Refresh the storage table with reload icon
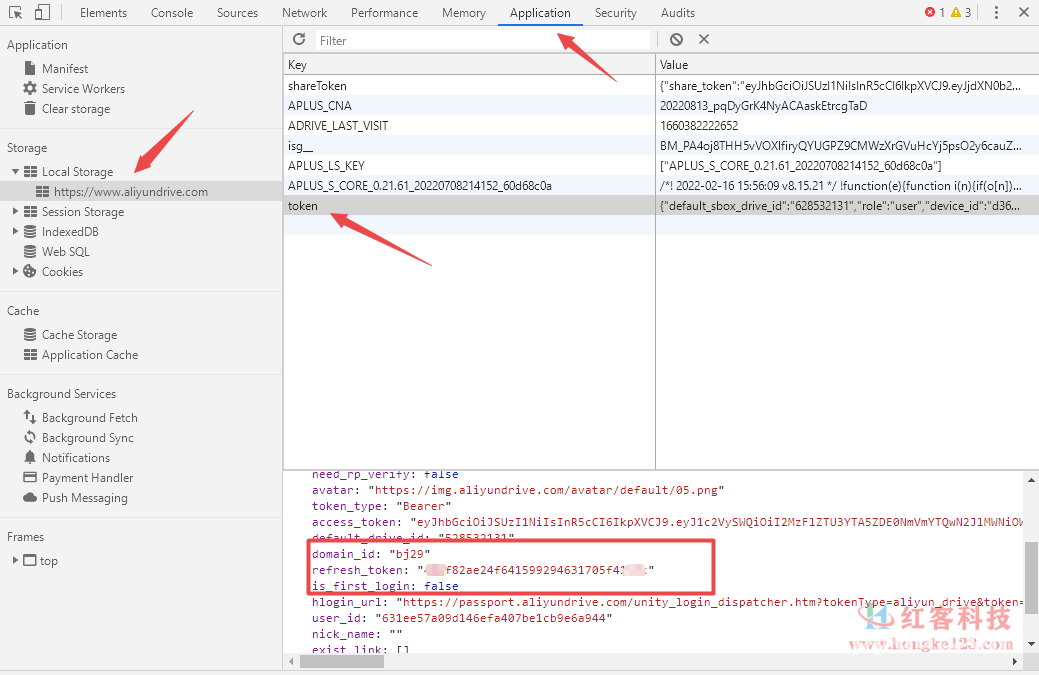The width and height of the screenshot is (1039, 675). (299, 40)
